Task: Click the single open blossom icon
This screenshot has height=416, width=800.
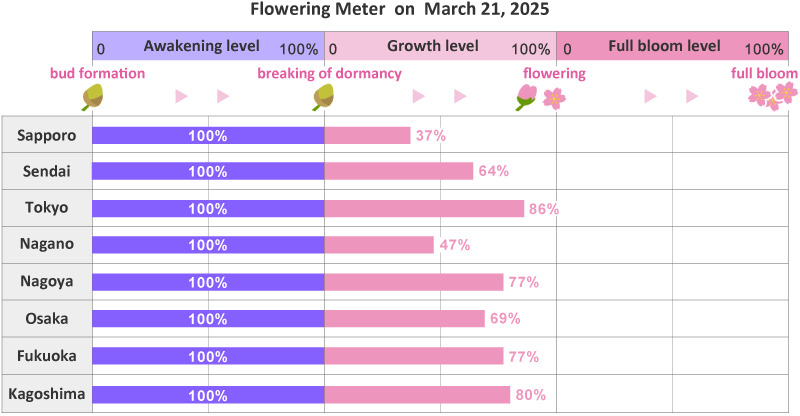Action: pos(553,98)
